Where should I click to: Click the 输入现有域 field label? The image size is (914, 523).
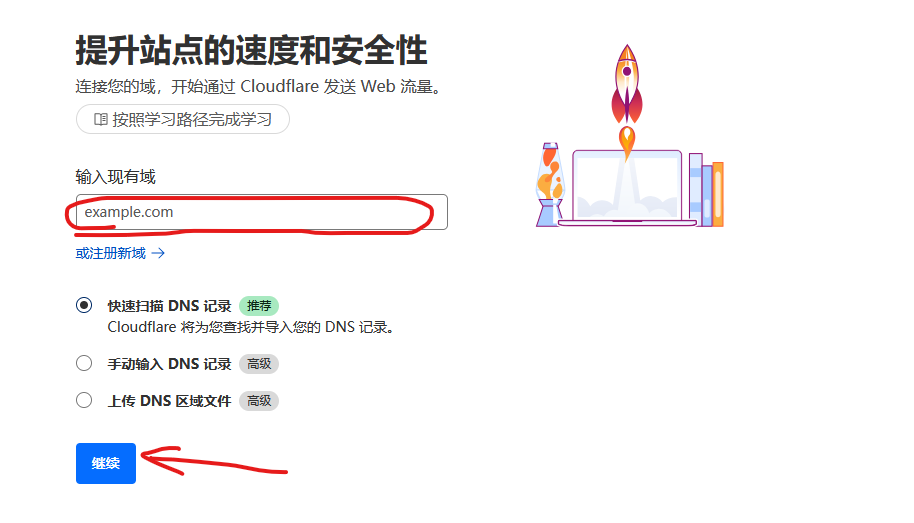click(x=115, y=177)
